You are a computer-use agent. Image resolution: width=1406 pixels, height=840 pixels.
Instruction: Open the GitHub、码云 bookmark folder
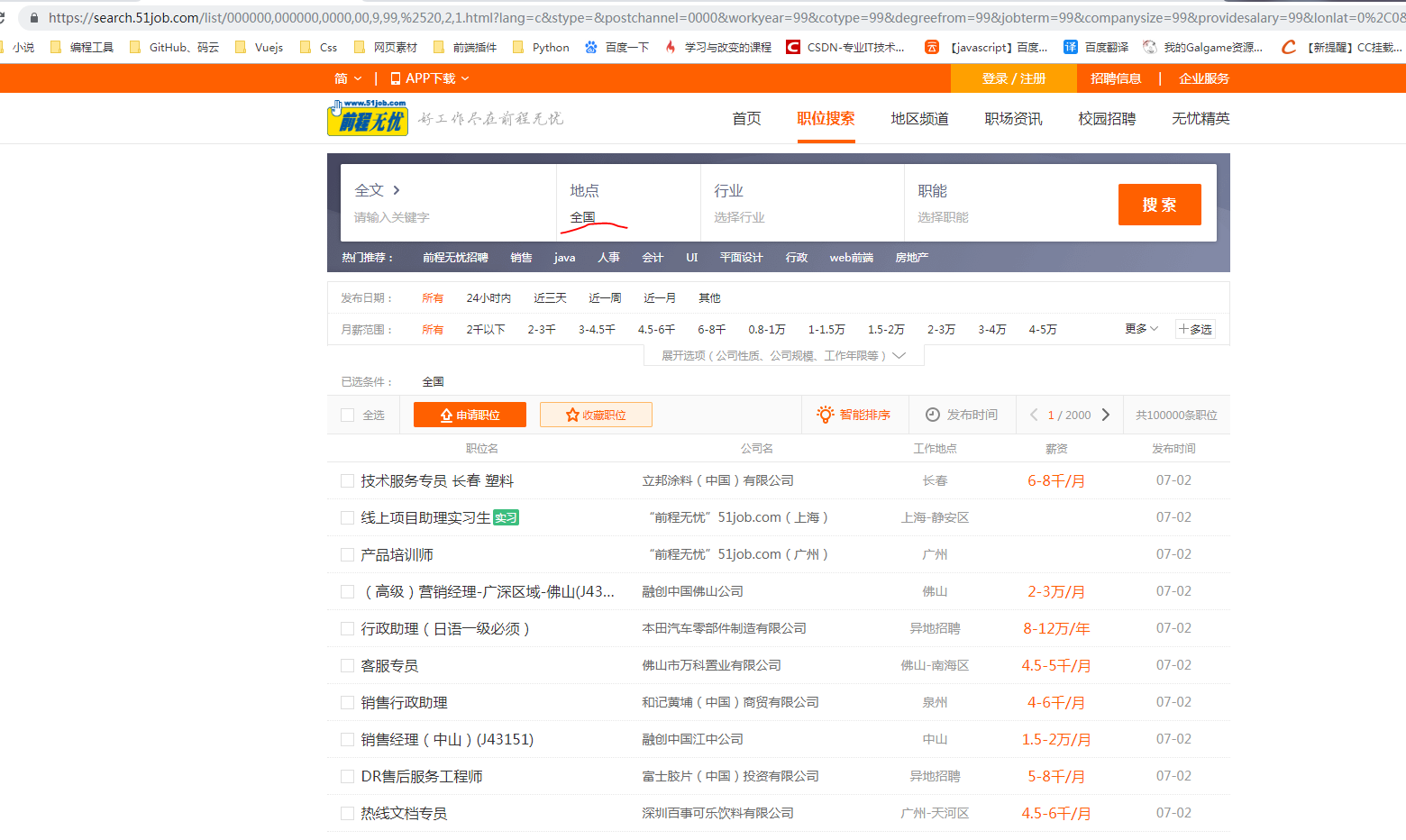coord(175,47)
